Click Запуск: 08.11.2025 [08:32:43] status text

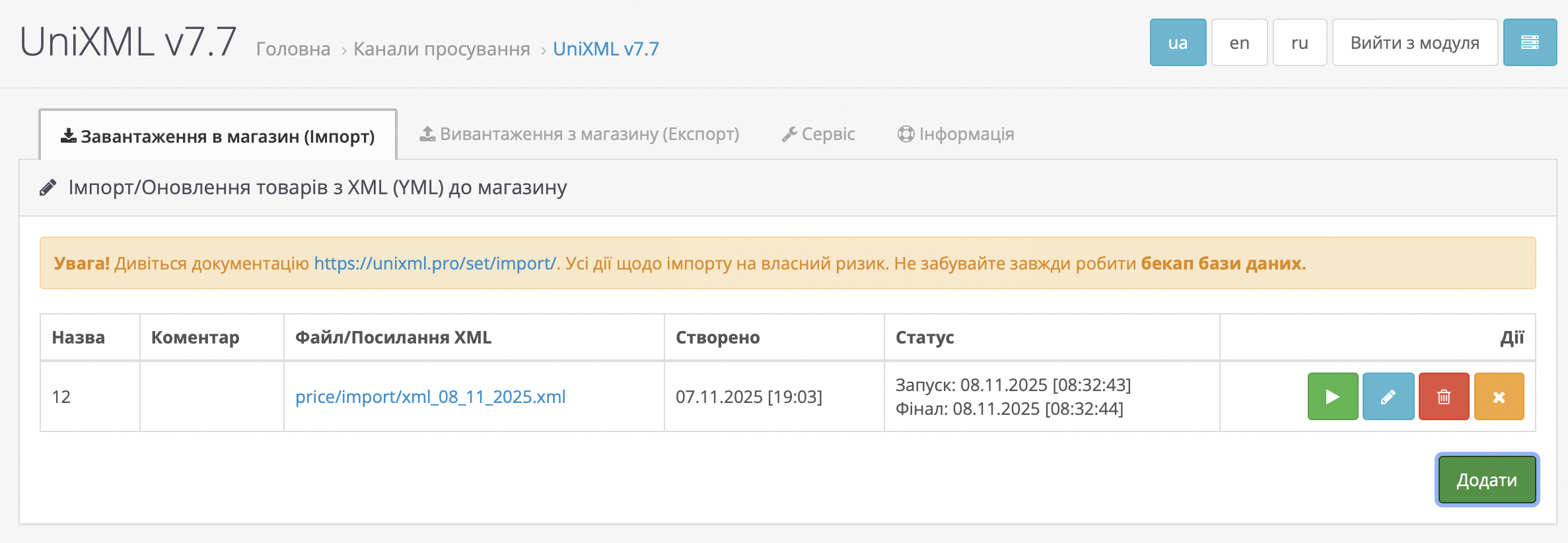[1013, 384]
